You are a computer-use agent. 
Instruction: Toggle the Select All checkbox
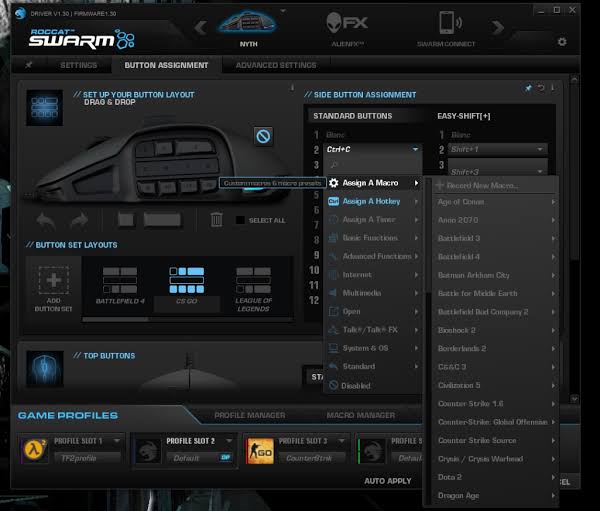point(240,220)
